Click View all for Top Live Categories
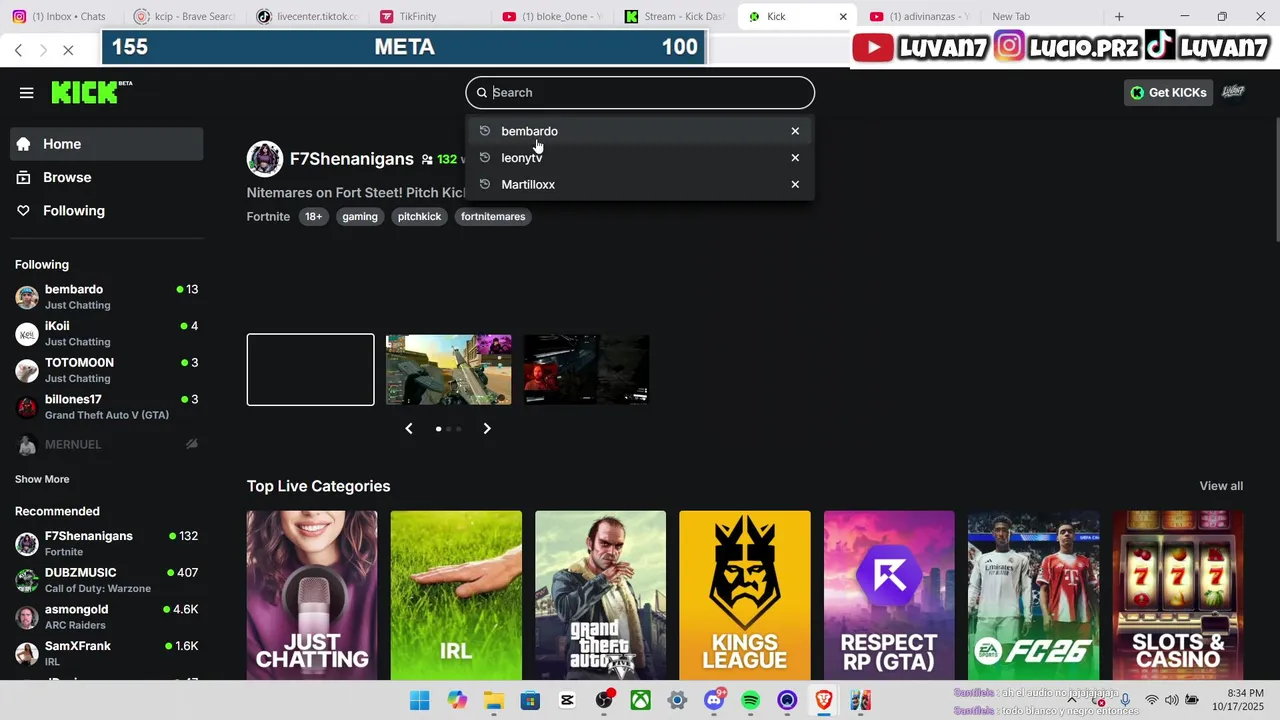The height and width of the screenshot is (720, 1280). pyautogui.click(x=1221, y=486)
